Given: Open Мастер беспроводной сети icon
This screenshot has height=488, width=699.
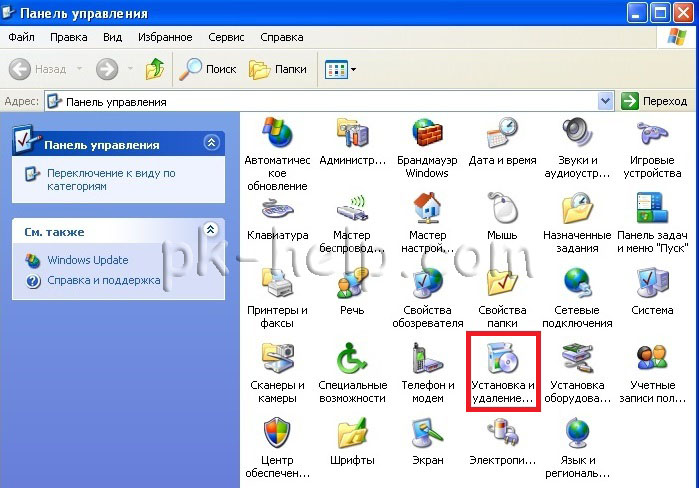Looking at the screenshot, I should point(352,209).
